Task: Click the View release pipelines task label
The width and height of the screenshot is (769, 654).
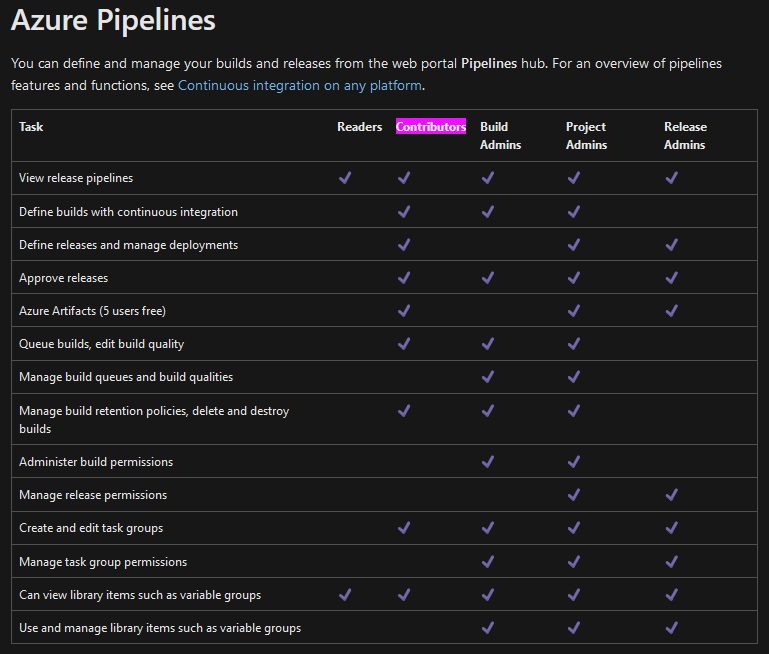Action: click(x=76, y=178)
